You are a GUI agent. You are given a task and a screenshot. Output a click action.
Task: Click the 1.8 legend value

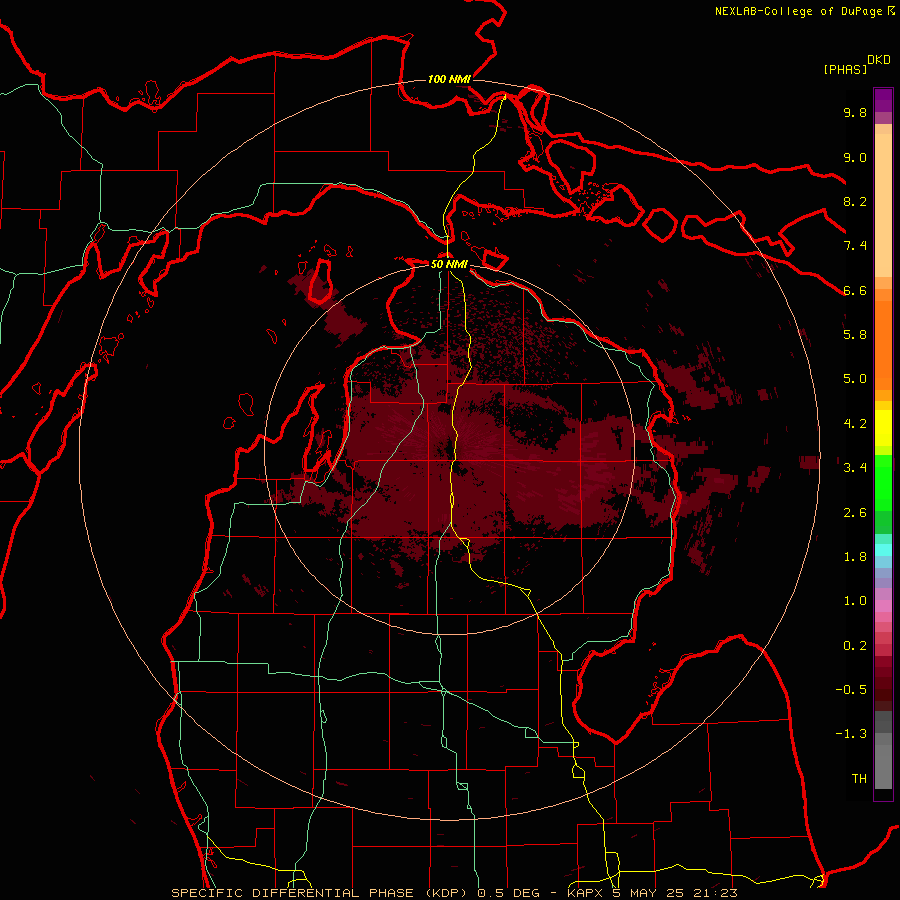click(x=855, y=557)
